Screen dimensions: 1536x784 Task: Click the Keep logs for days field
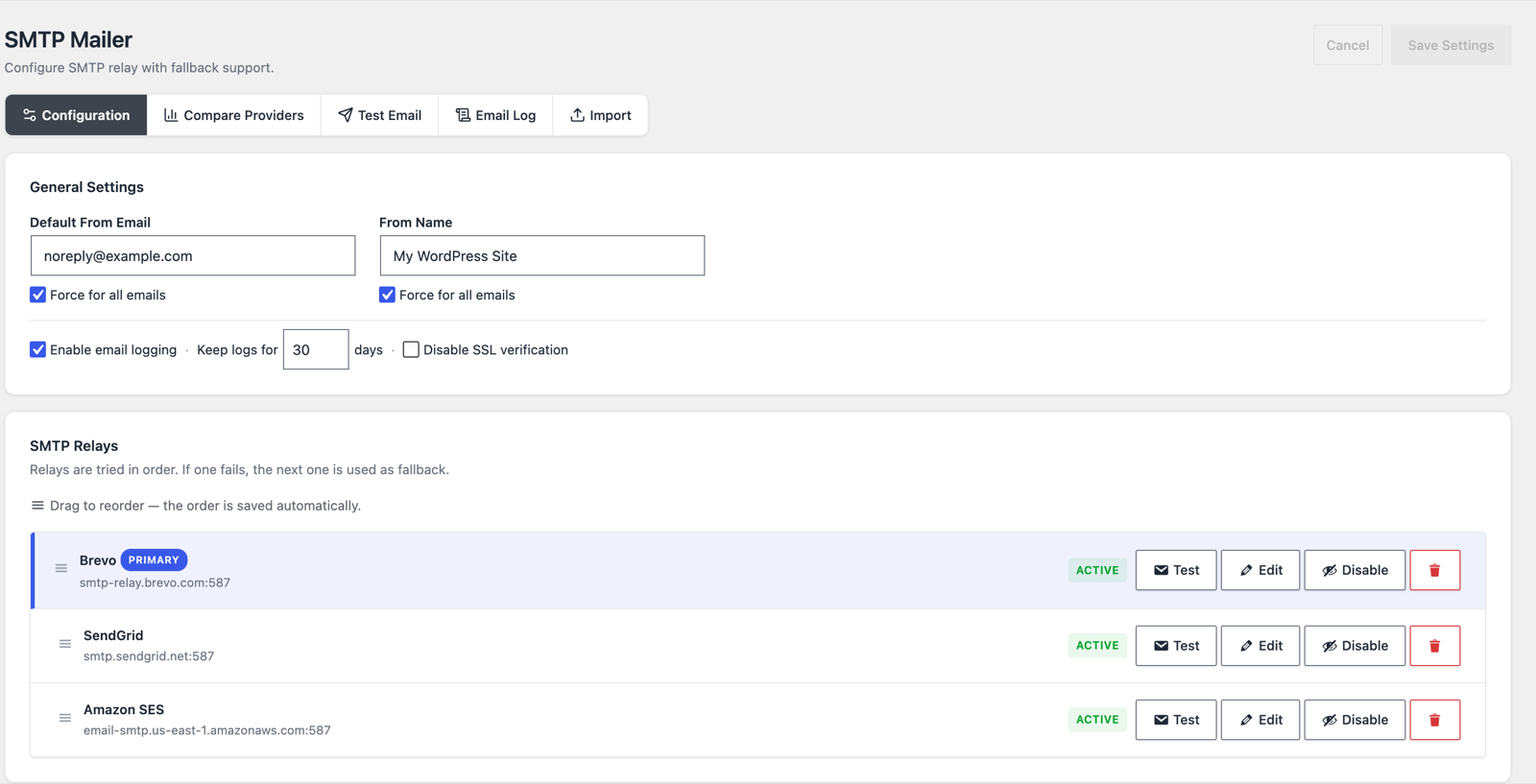tap(316, 349)
